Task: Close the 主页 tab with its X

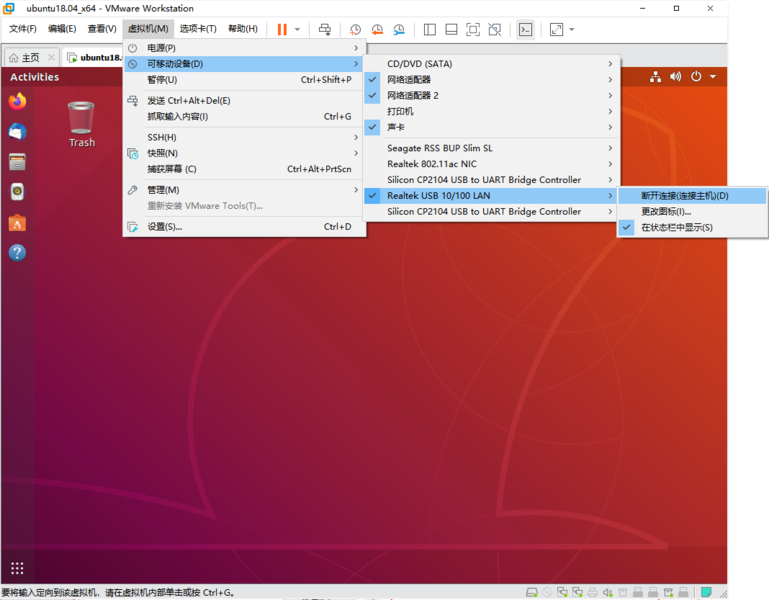Action: 51,57
